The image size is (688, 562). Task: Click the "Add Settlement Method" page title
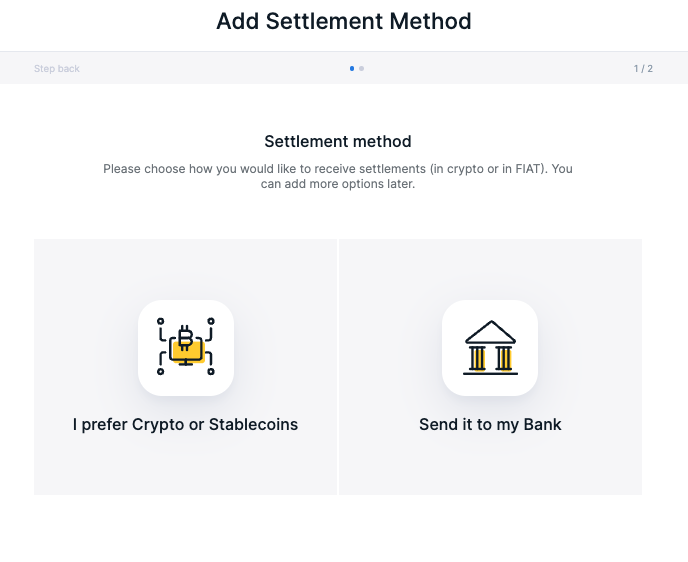[x=344, y=21]
